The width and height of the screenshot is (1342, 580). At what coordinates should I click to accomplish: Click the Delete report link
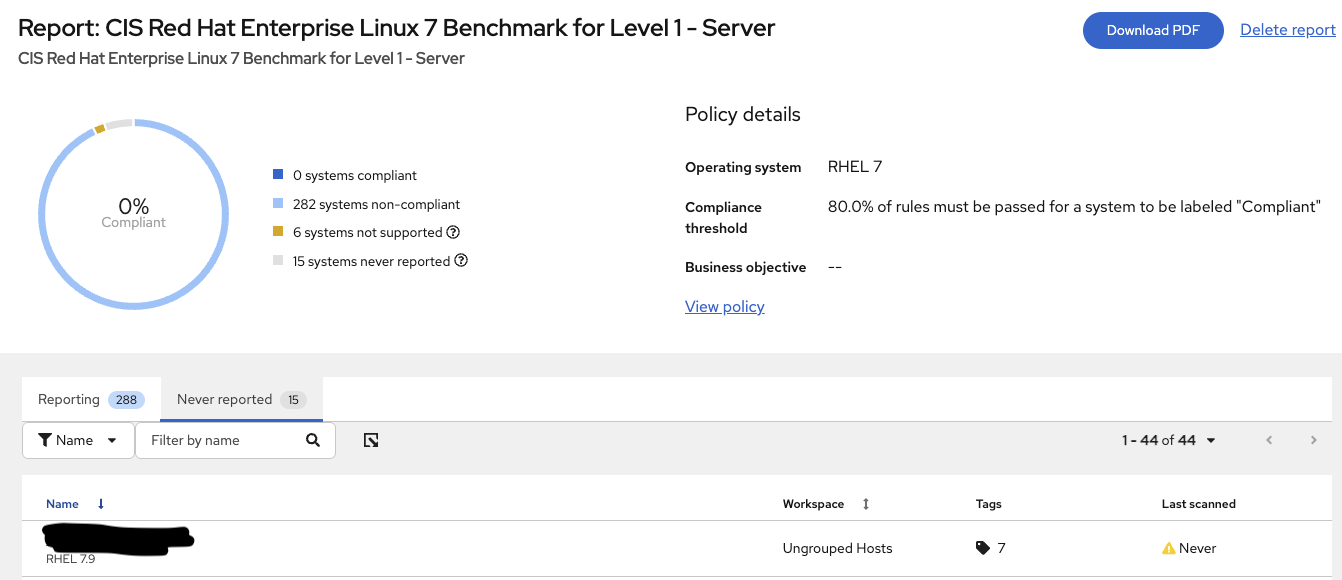1287,30
